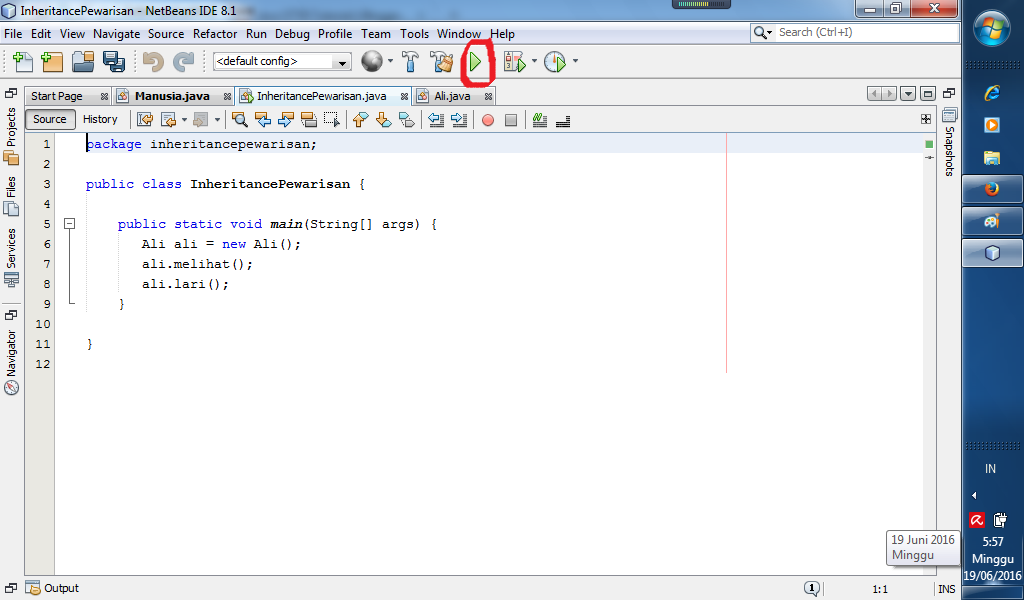Switch the editor to History view

[100, 119]
